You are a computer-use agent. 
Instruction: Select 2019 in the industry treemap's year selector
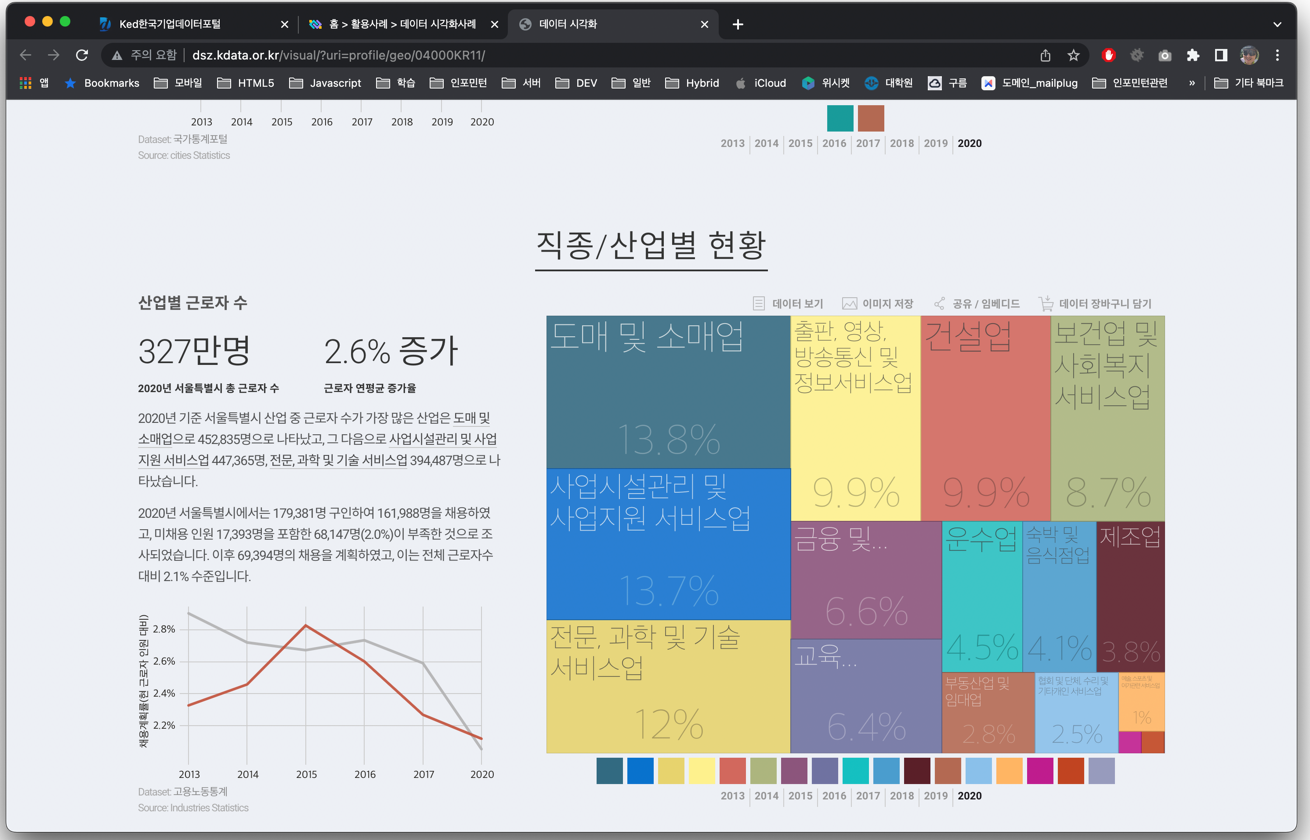[935, 796]
